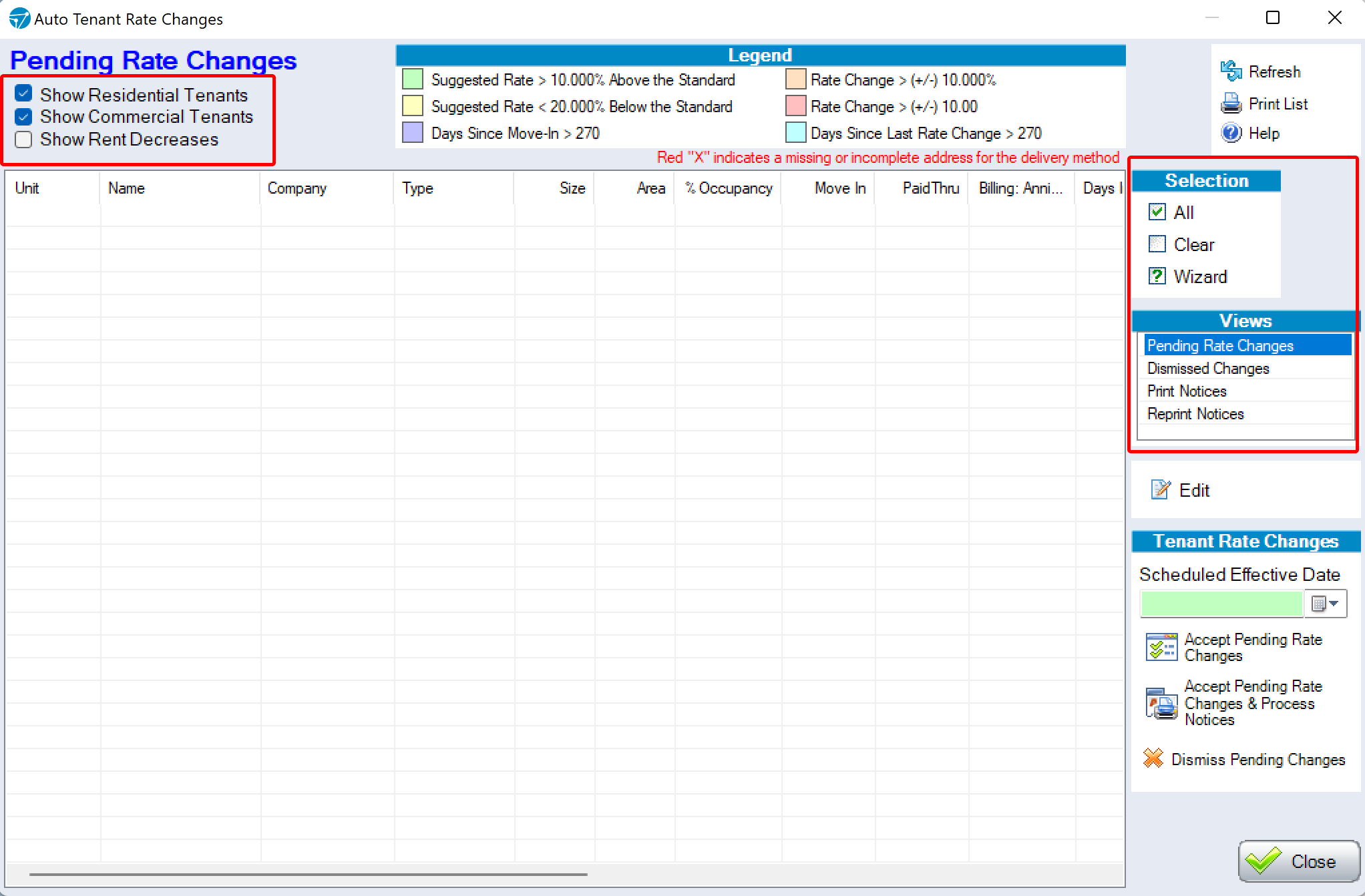Select the Pending Rate Changes view
Image resolution: width=1365 pixels, height=896 pixels.
1247,346
